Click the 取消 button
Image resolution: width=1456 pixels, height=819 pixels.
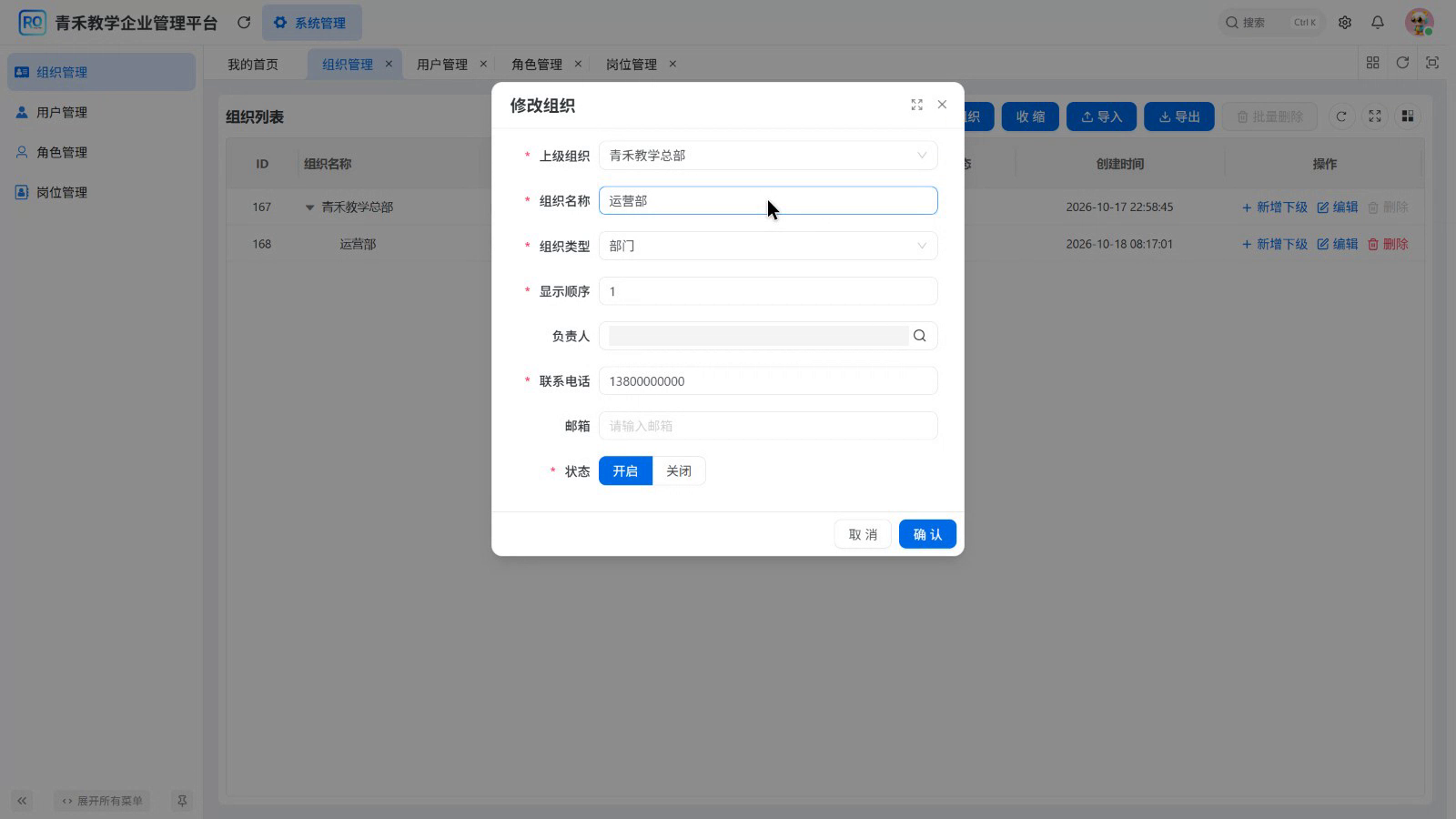pos(863,534)
